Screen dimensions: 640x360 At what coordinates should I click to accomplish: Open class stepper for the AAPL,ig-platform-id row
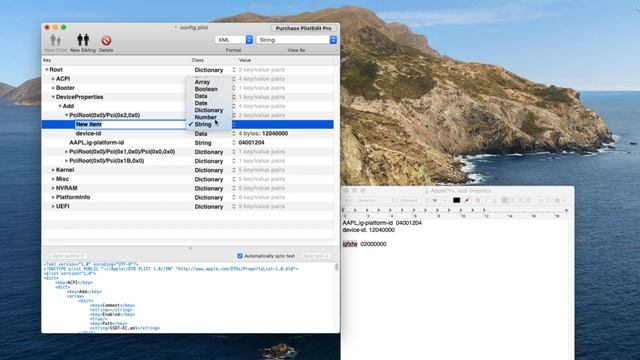click(234, 142)
